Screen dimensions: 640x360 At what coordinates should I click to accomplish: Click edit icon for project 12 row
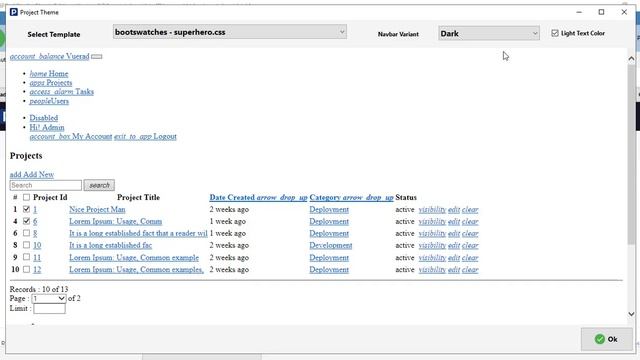click(454, 270)
